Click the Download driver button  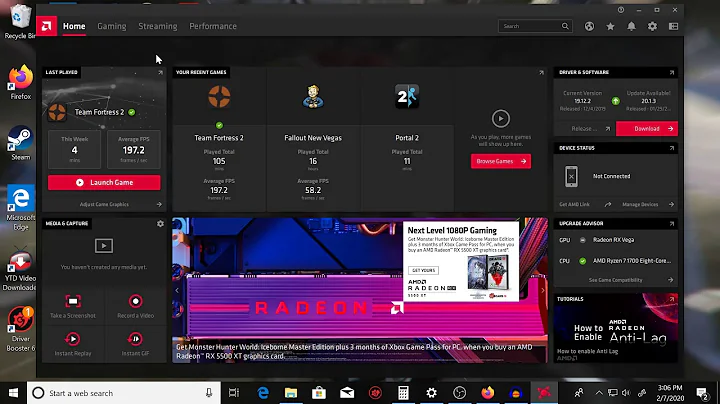[x=647, y=129]
